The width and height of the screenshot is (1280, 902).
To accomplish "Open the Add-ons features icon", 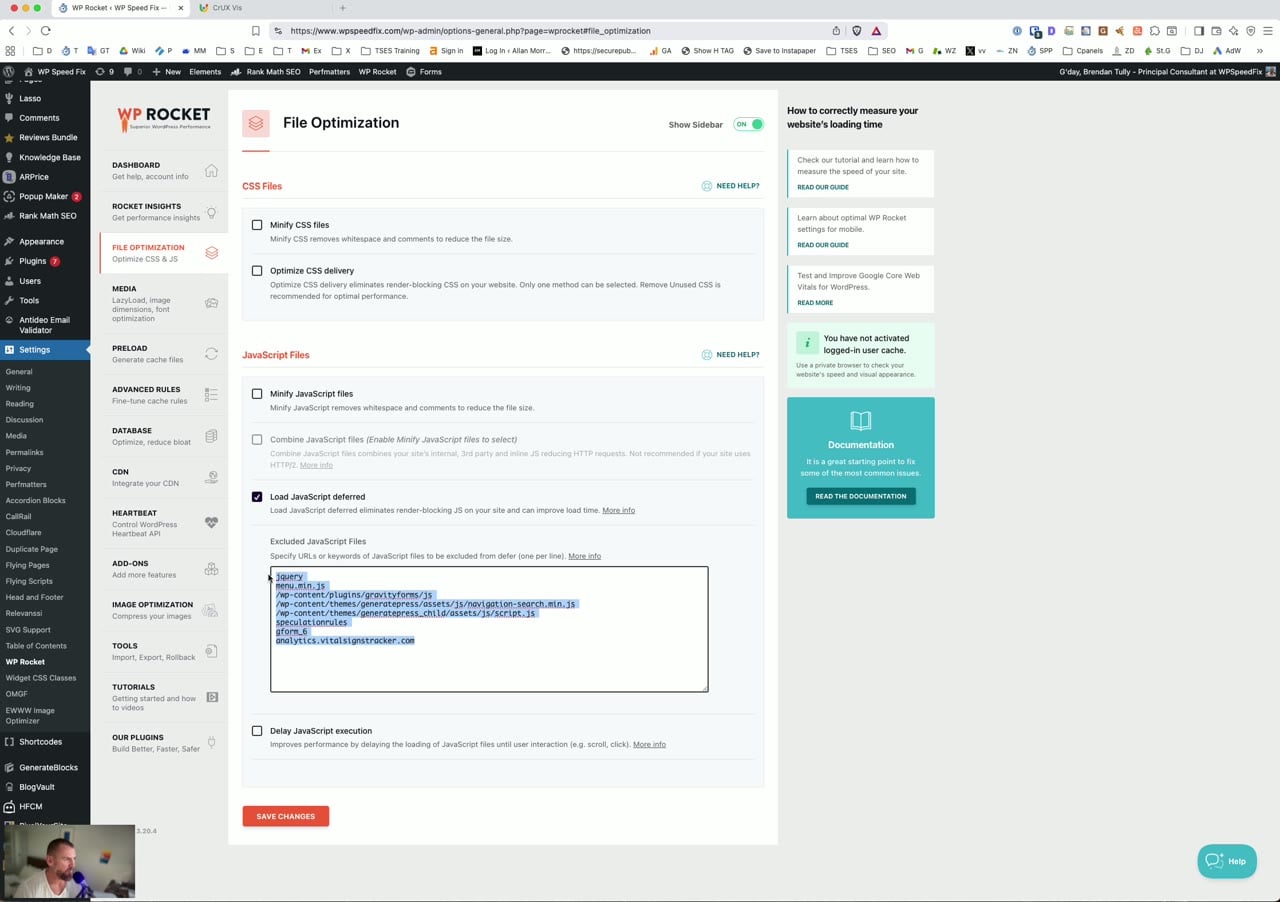I will tap(211, 568).
